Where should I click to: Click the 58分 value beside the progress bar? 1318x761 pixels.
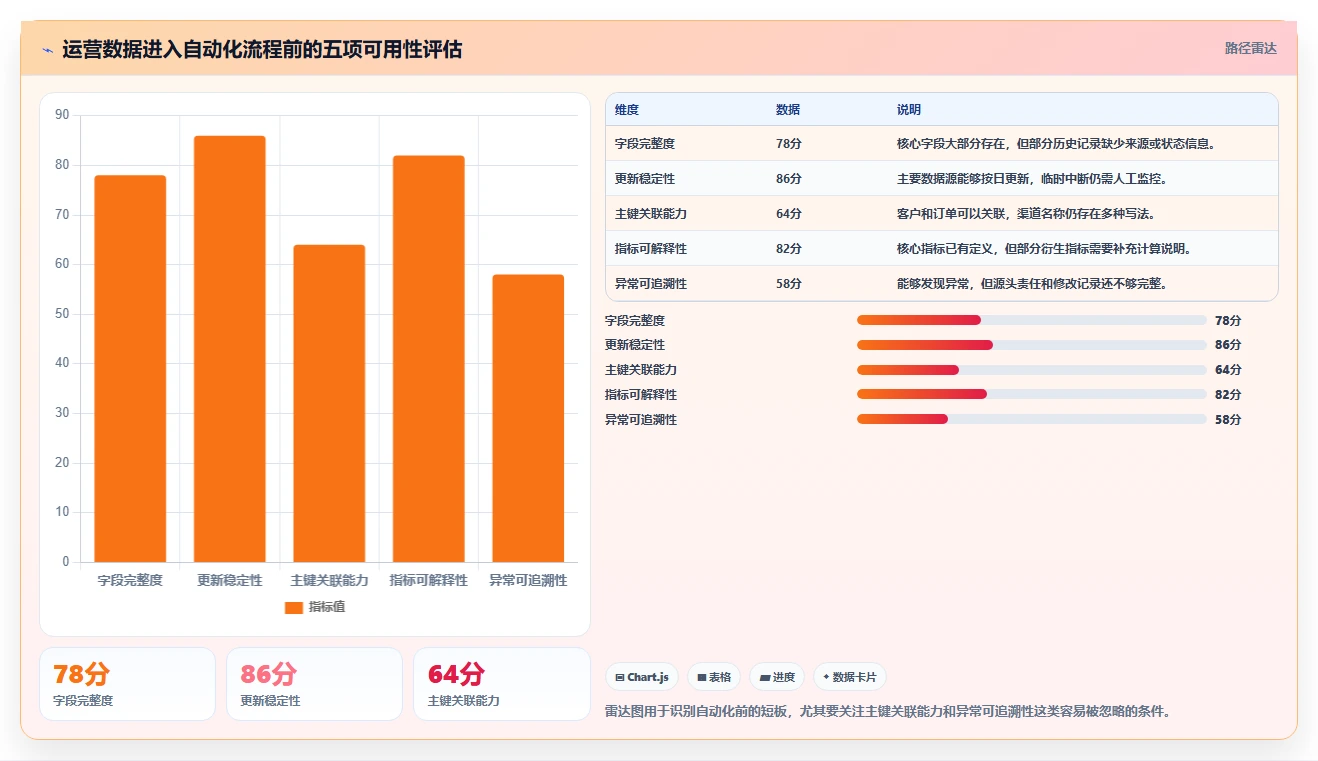tap(1228, 420)
